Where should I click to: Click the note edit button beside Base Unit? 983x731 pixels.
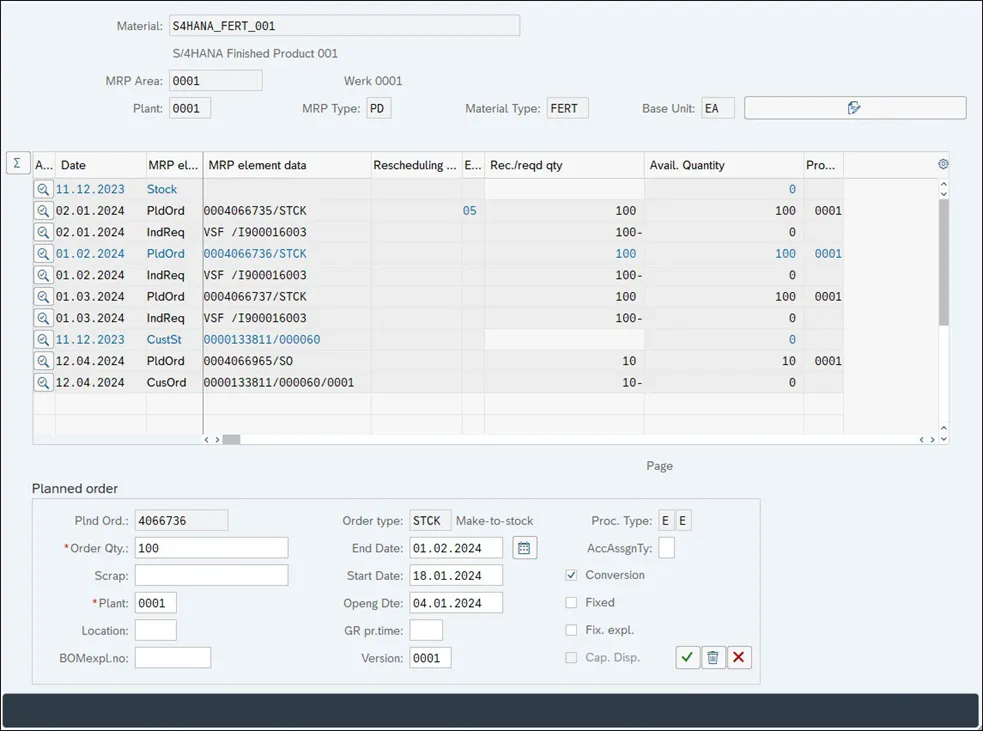854,108
